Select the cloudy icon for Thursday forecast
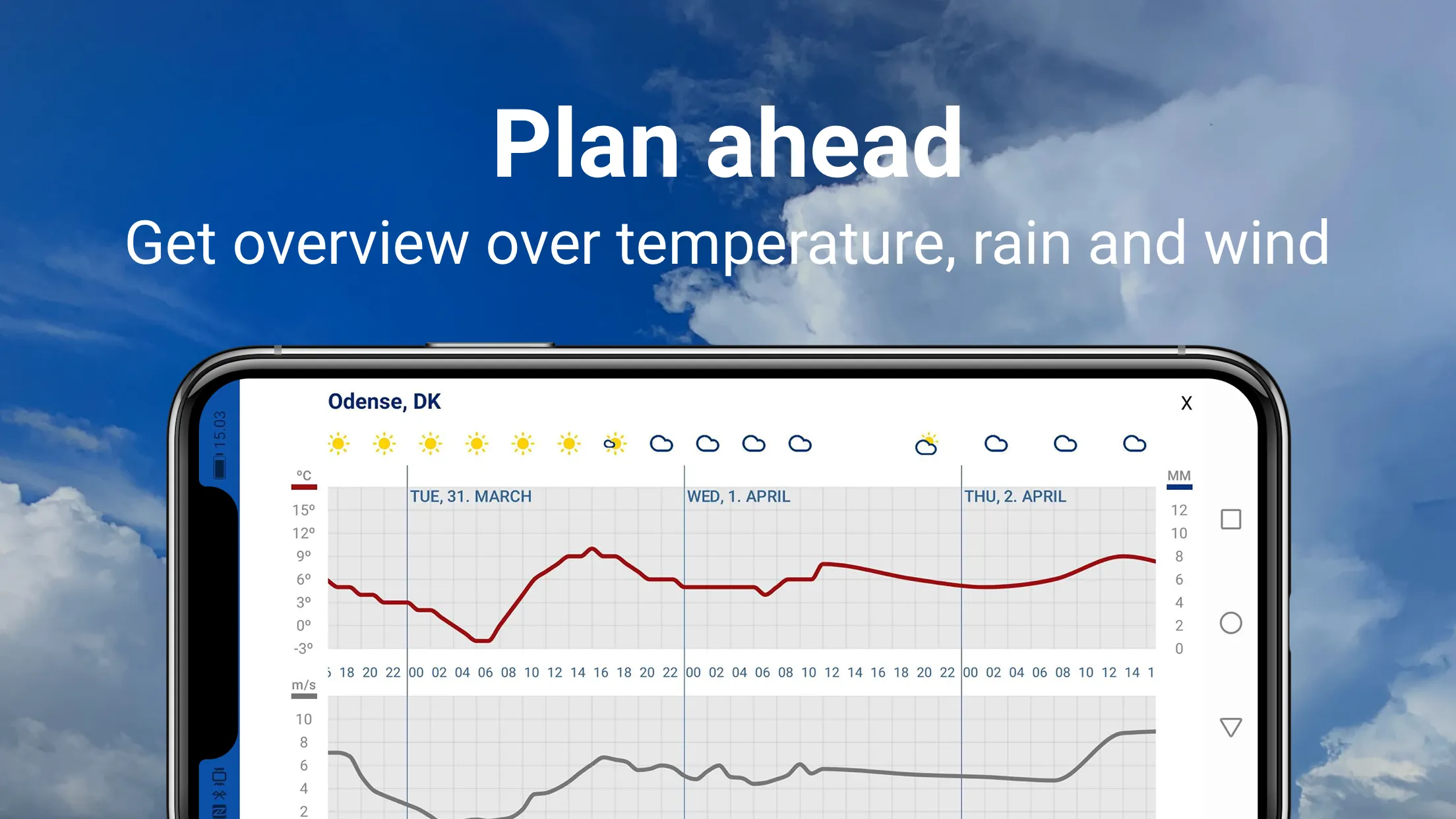The image size is (1456, 819). point(992,443)
